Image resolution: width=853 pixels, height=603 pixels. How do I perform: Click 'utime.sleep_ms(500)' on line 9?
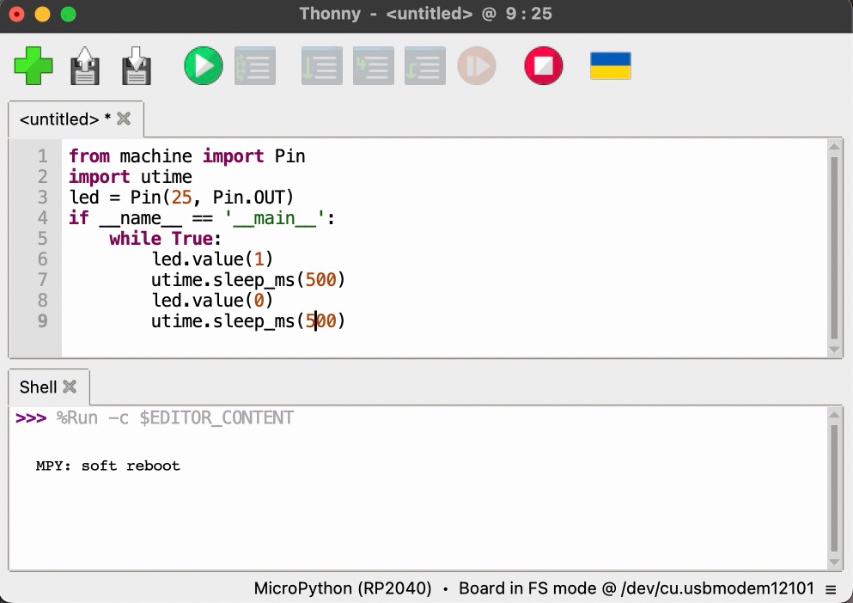point(248,321)
